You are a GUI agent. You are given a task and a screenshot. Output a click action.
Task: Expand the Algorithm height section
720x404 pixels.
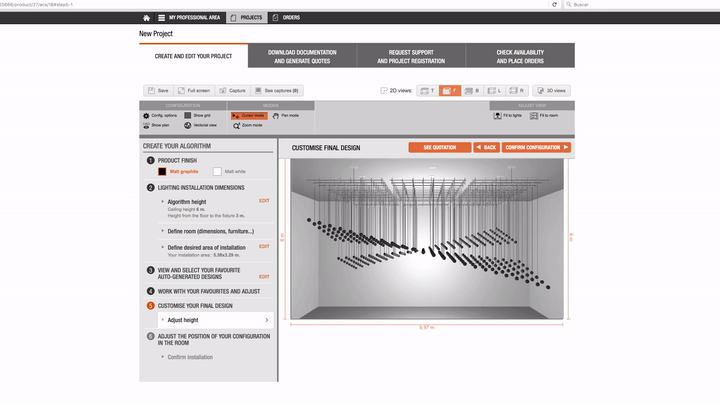pyautogui.click(x=190, y=201)
